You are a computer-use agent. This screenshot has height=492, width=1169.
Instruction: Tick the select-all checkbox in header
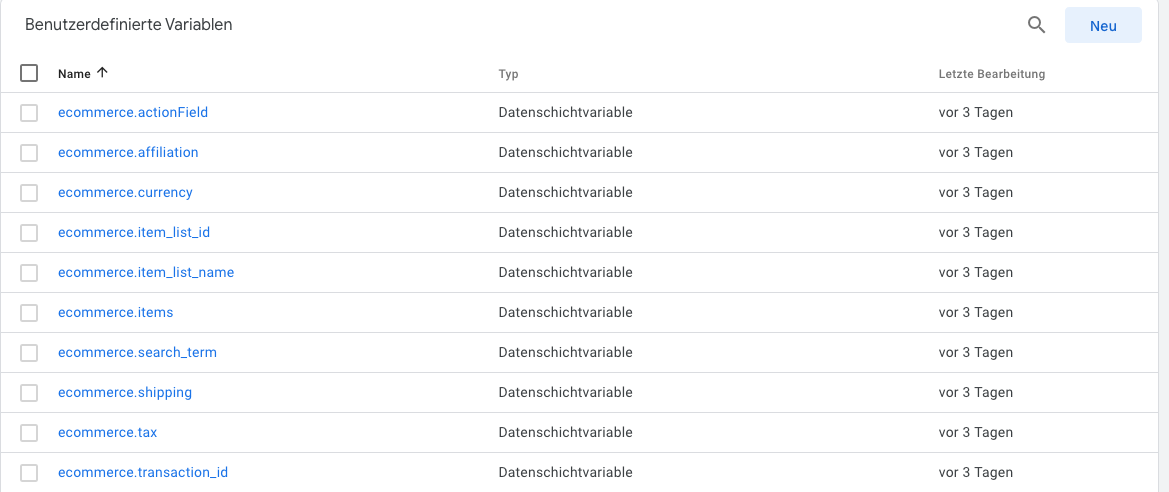point(29,73)
